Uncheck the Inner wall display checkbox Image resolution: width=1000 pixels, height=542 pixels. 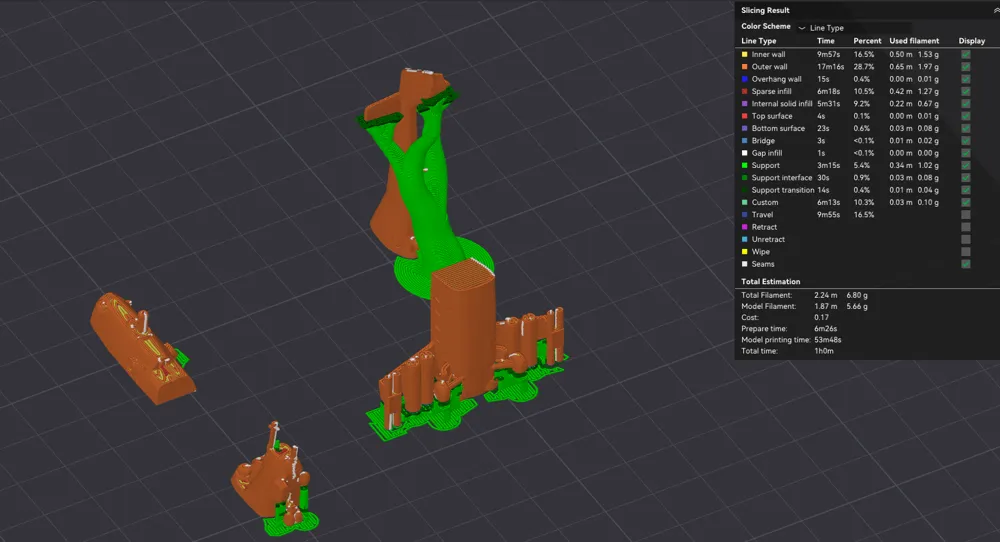(x=966, y=54)
